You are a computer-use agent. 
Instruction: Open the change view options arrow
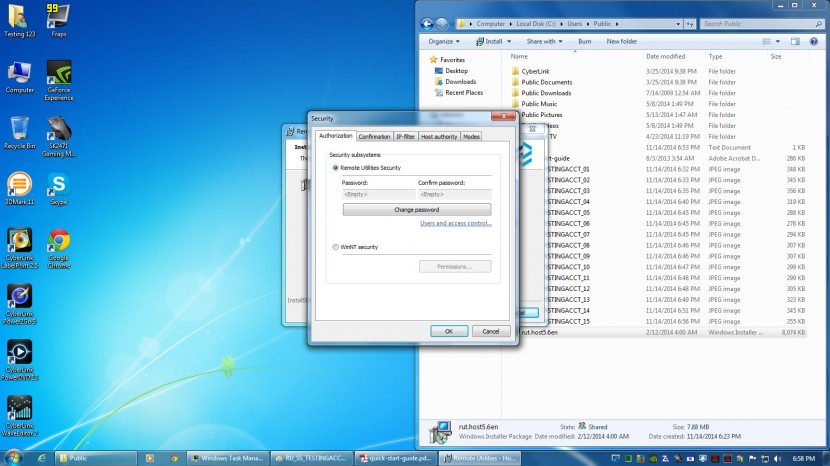[x=778, y=41]
